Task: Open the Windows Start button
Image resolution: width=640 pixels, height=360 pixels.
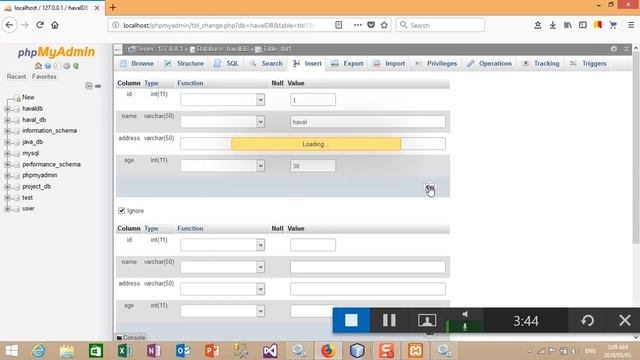Action: (x=11, y=351)
